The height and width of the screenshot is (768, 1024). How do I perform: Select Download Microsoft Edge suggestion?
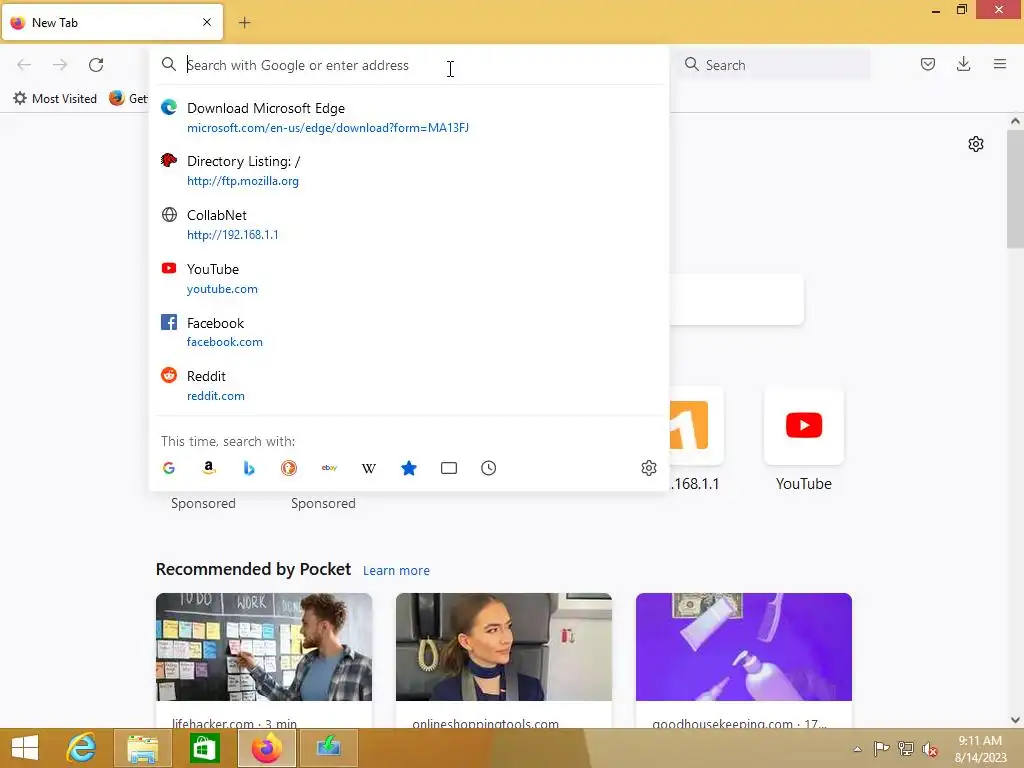409,118
